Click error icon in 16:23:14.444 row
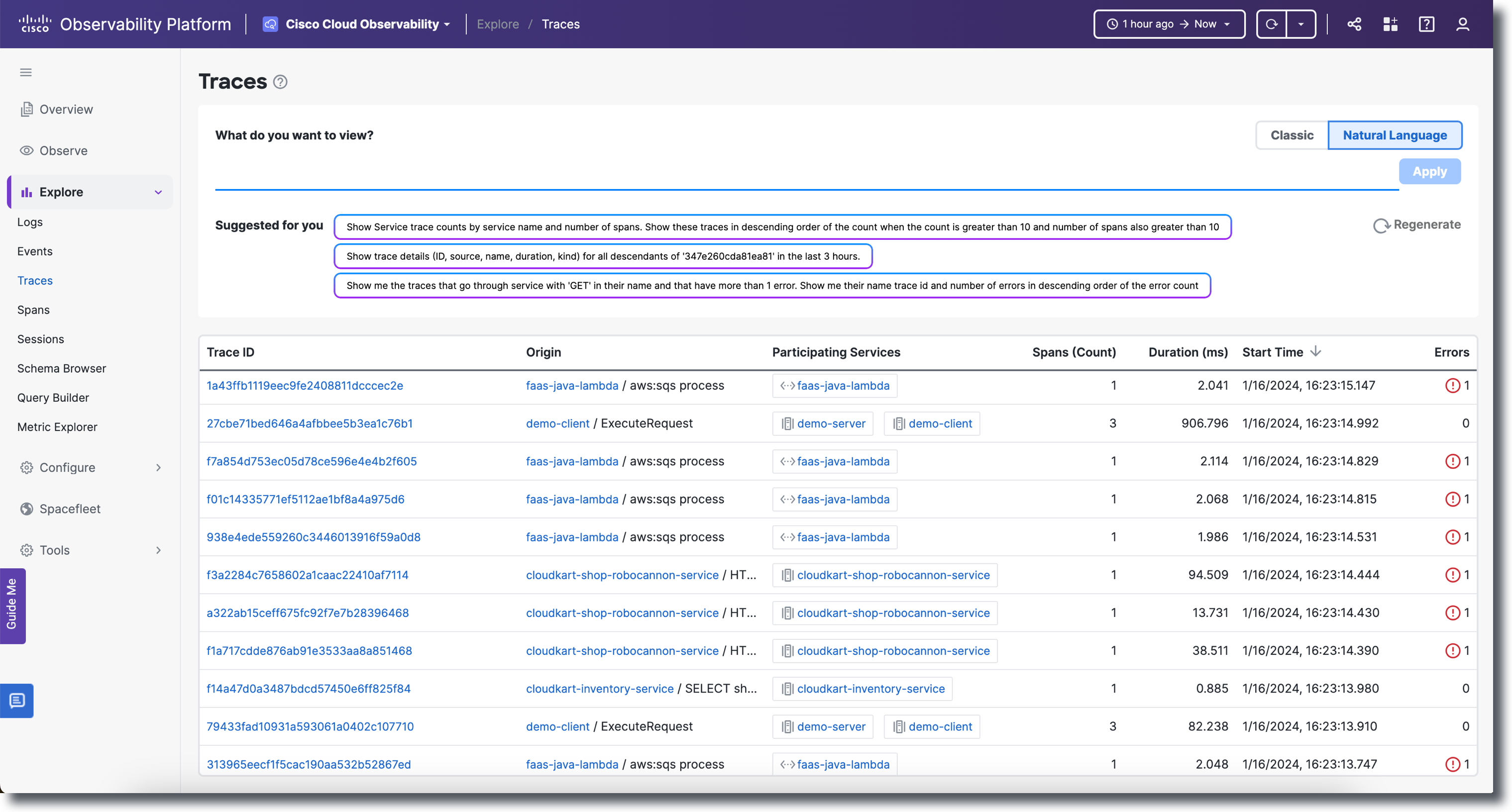The width and height of the screenshot is (1512, 812). coord(1452,575)
